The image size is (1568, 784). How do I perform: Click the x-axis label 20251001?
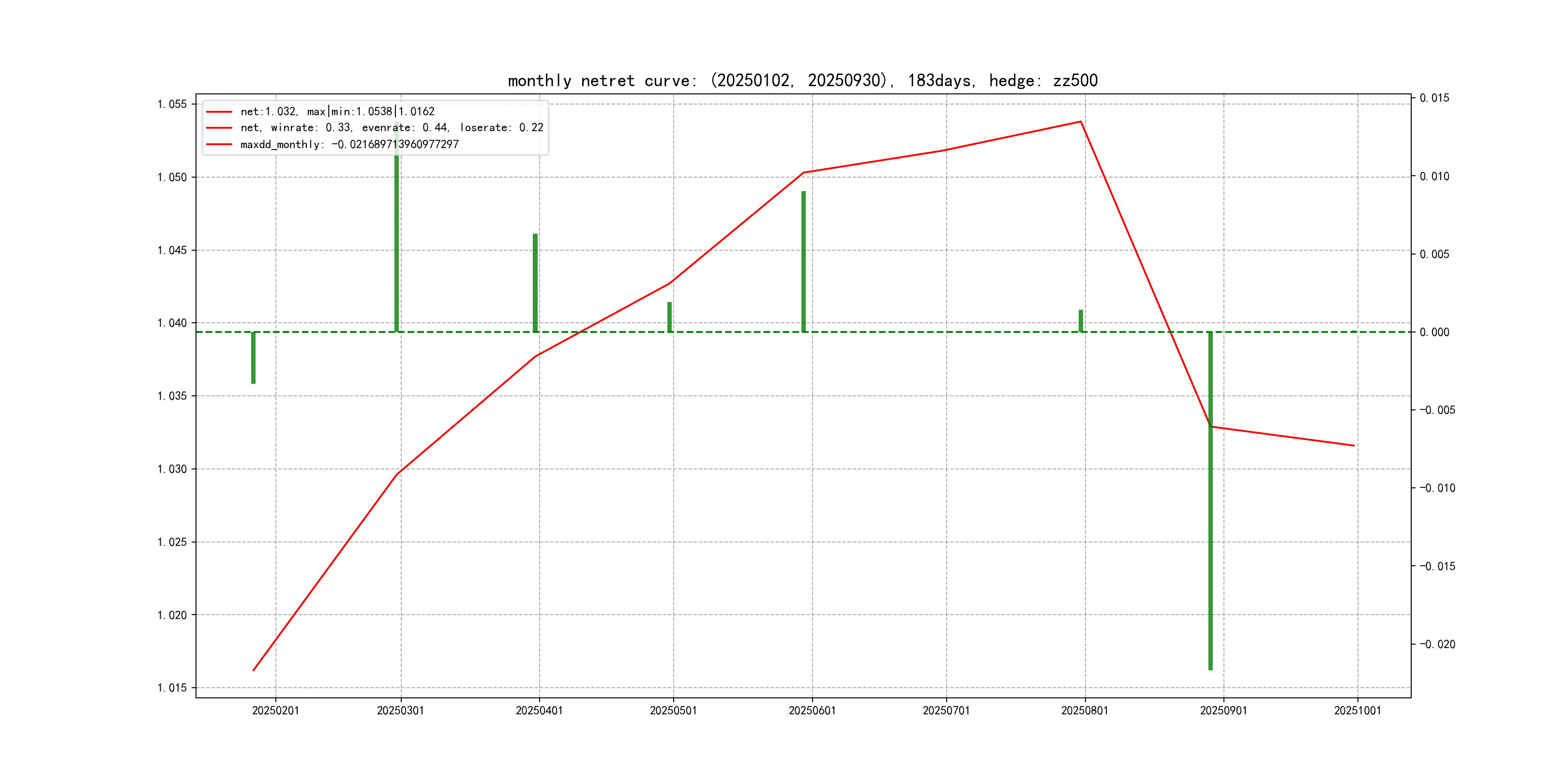(x=1357, y=711)
